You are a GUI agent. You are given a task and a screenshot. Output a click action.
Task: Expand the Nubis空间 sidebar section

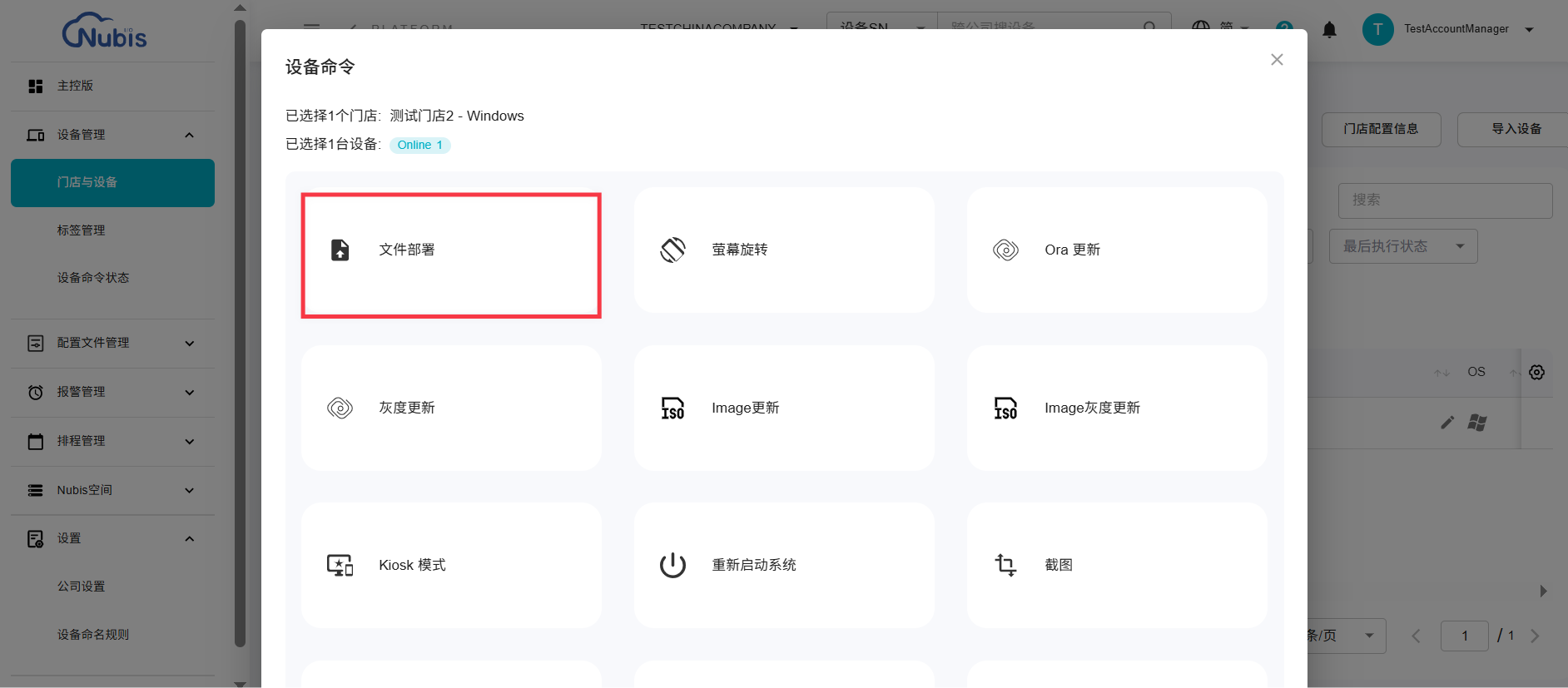click(112, 490)
